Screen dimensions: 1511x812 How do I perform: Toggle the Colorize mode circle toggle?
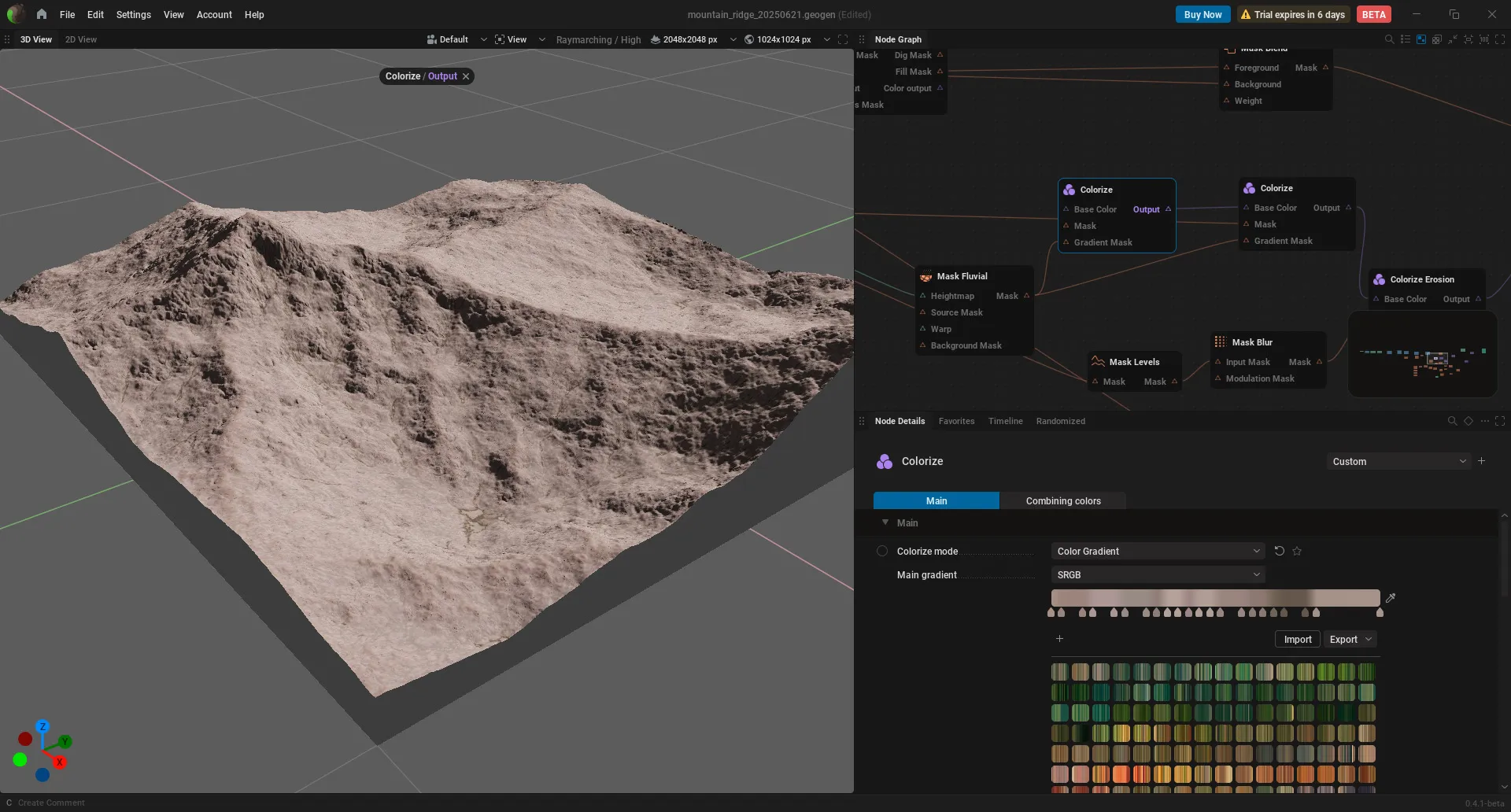(x=882, y=551)
